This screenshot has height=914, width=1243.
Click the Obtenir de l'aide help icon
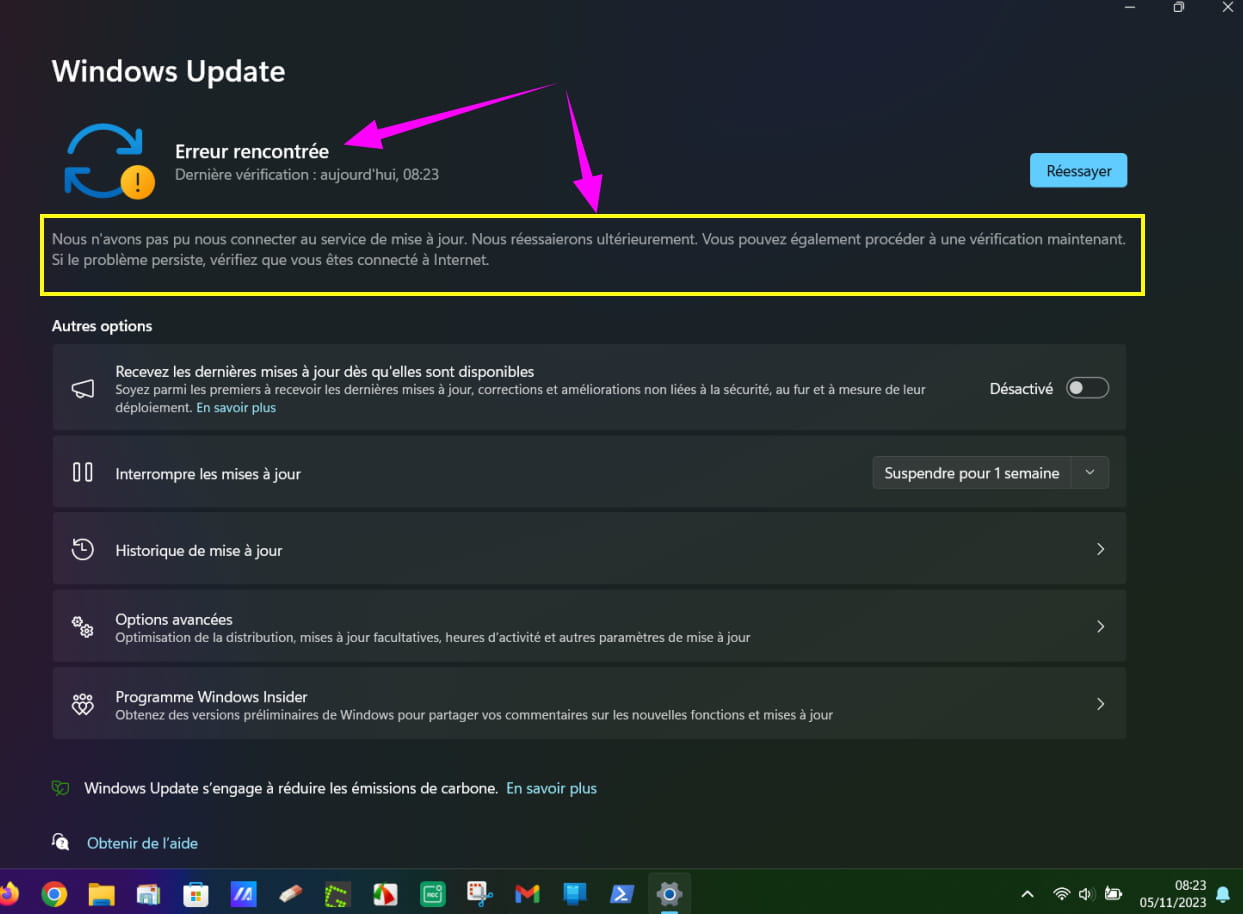tap(61, 842)
